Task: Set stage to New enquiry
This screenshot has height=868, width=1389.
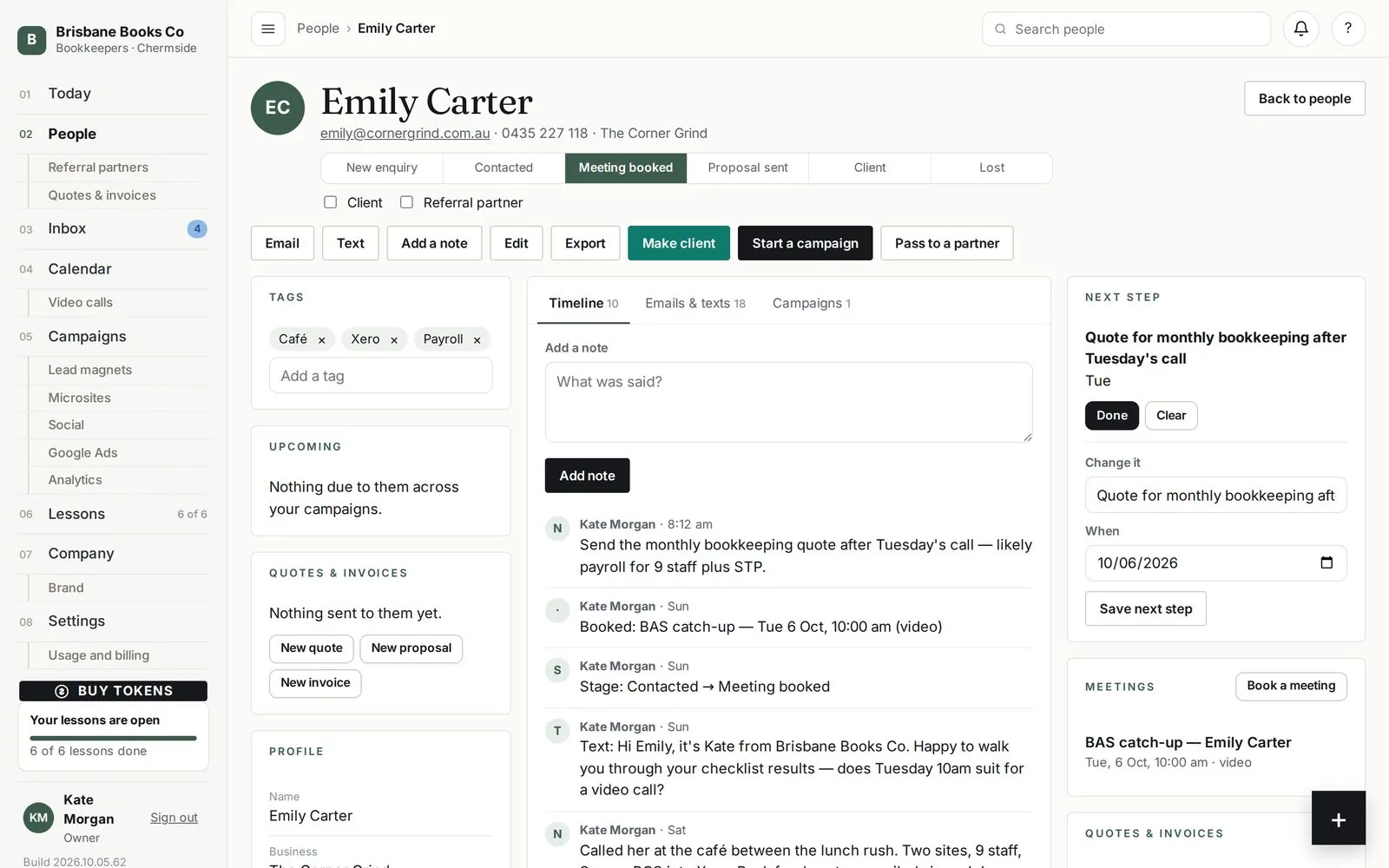Action: click(x=382, y=168)
